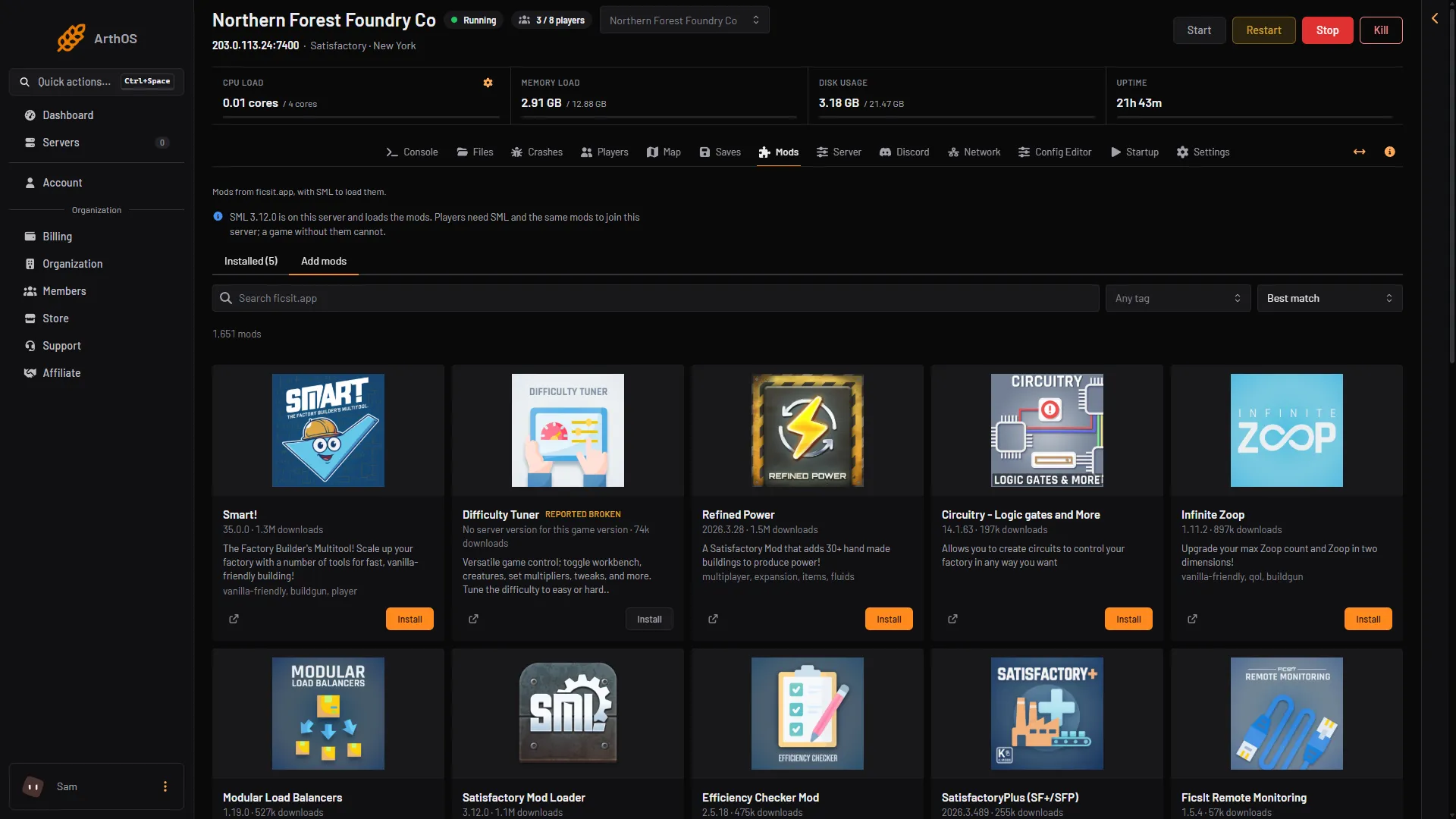Switch to Console tab
The width and height of the screenshot is (1456, 819).
click(x=412, y=152)
